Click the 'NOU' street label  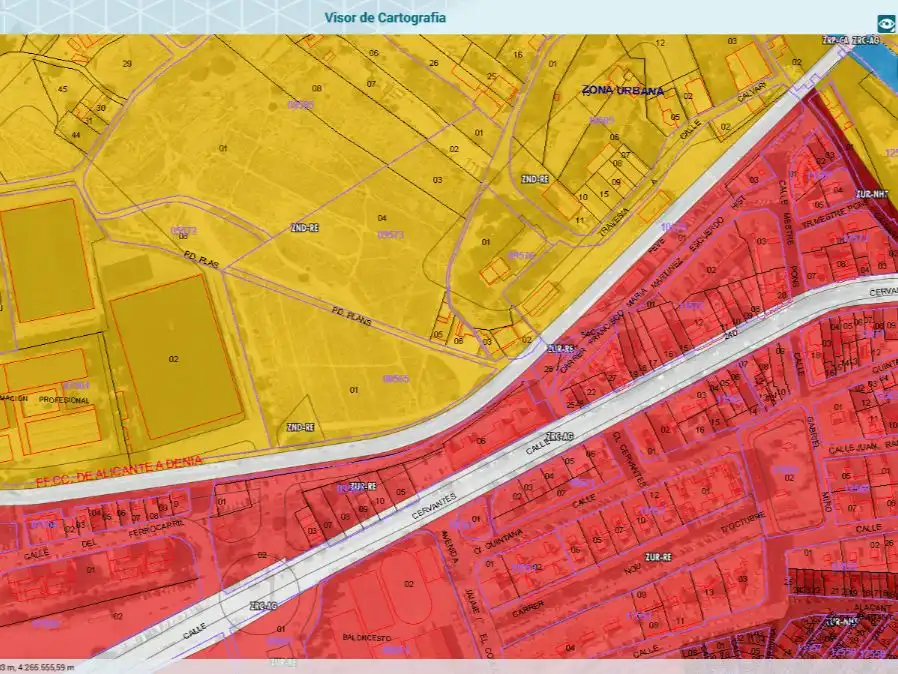tap(633, 568)
